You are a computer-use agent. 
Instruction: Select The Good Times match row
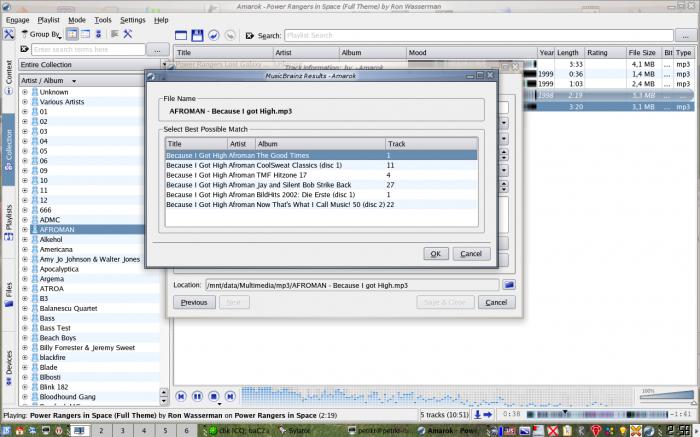click(321, 155)
